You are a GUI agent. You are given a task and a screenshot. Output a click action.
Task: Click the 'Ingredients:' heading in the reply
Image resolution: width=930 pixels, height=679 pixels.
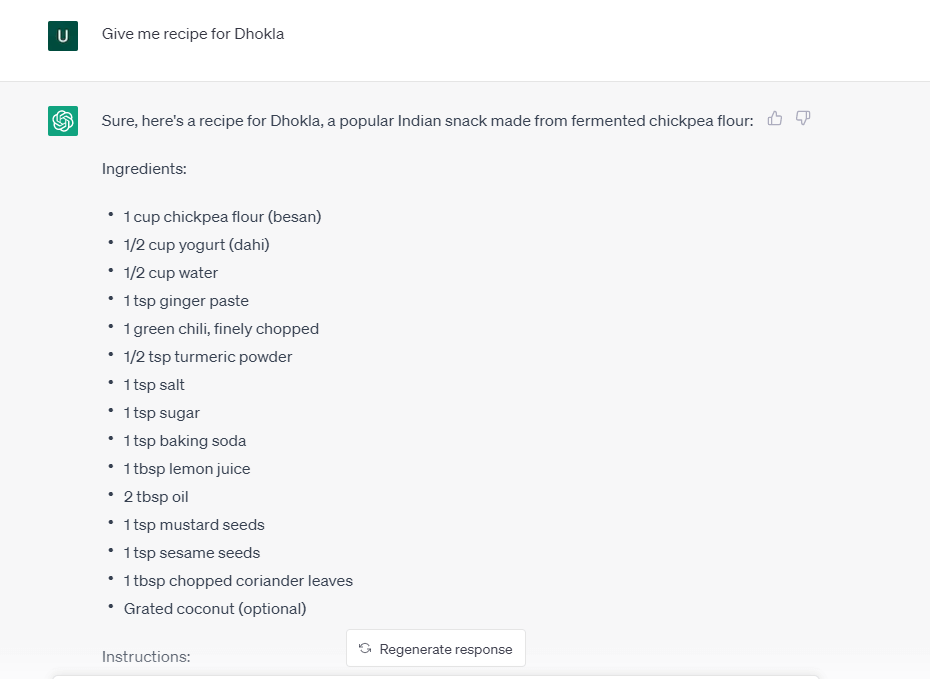[143, 169]
